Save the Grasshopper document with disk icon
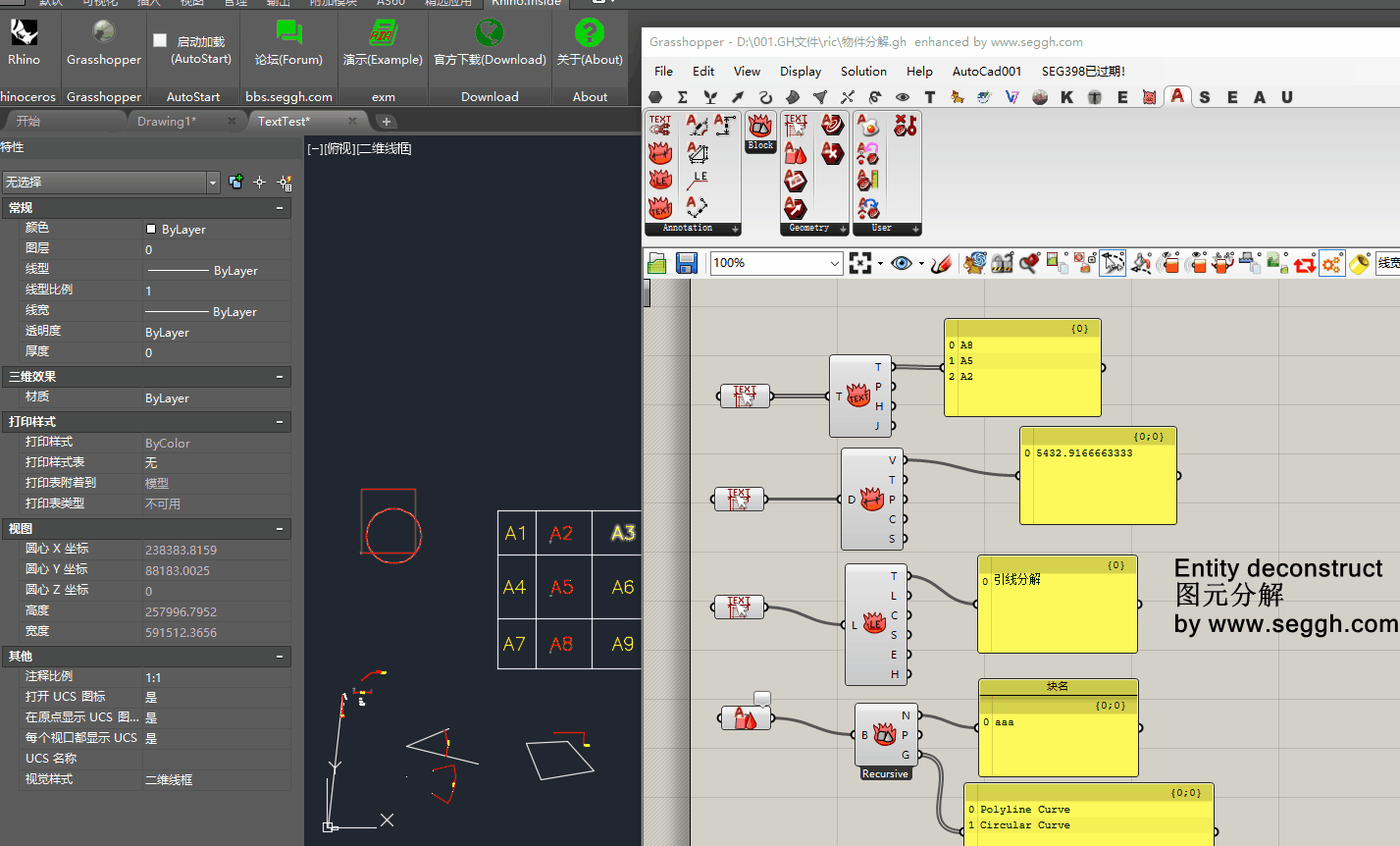This screenshot has height=846, width=1400. pyautogui.click(x=687, y=263)
